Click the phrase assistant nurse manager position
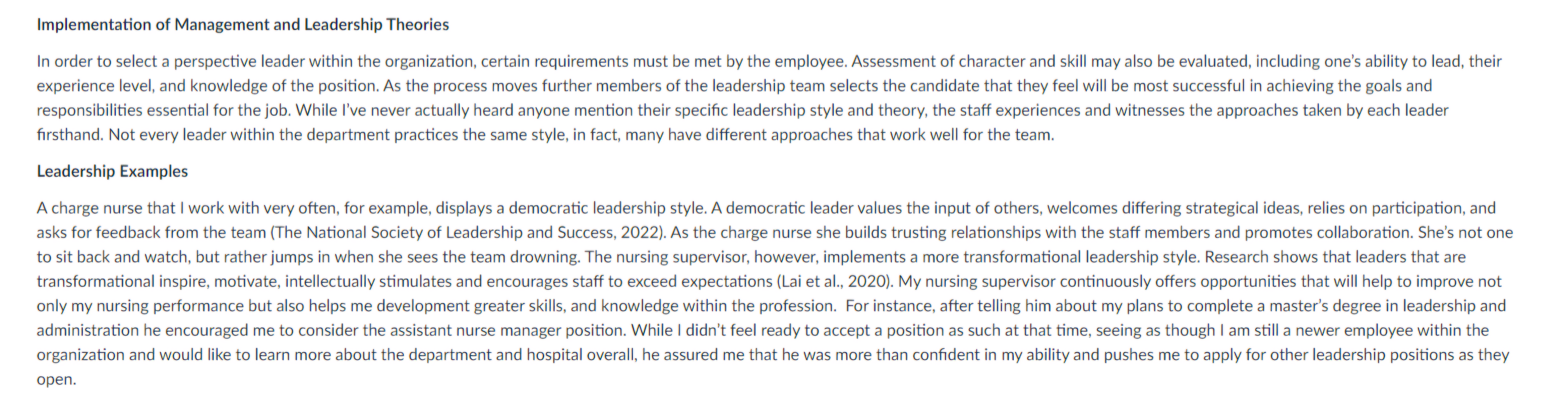The height and width of the screenshot is (405, 1568). point(507,331)
